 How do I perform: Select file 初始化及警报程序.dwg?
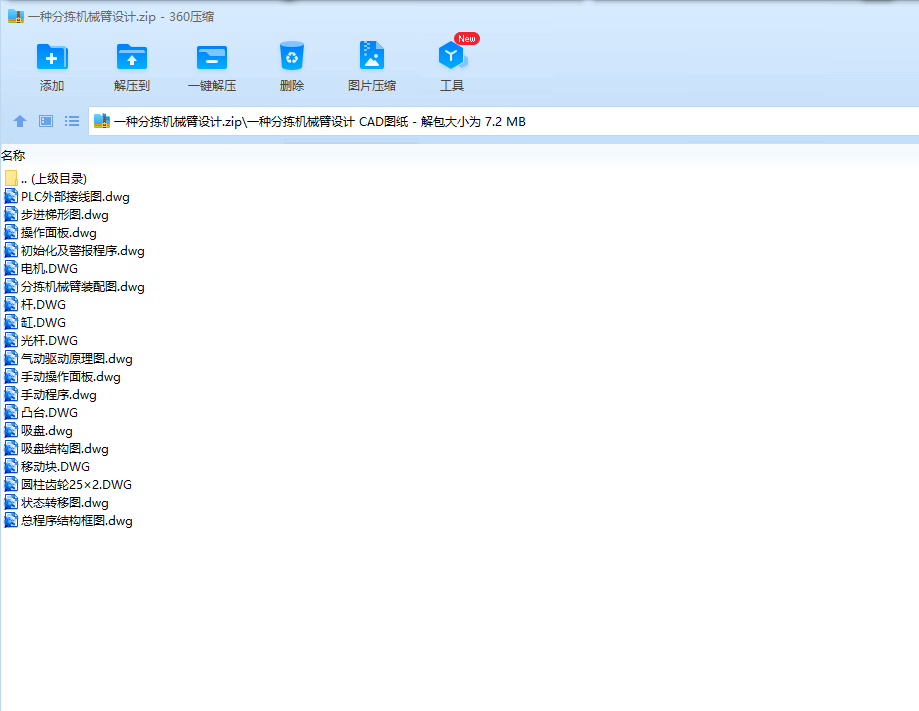tap(83, 251)
